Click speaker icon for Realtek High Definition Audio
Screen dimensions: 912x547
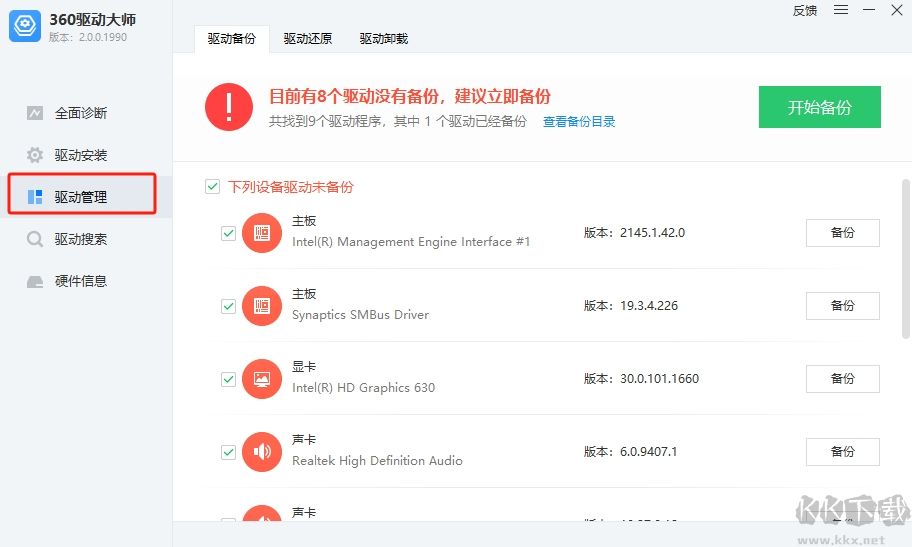click(262, 452)
